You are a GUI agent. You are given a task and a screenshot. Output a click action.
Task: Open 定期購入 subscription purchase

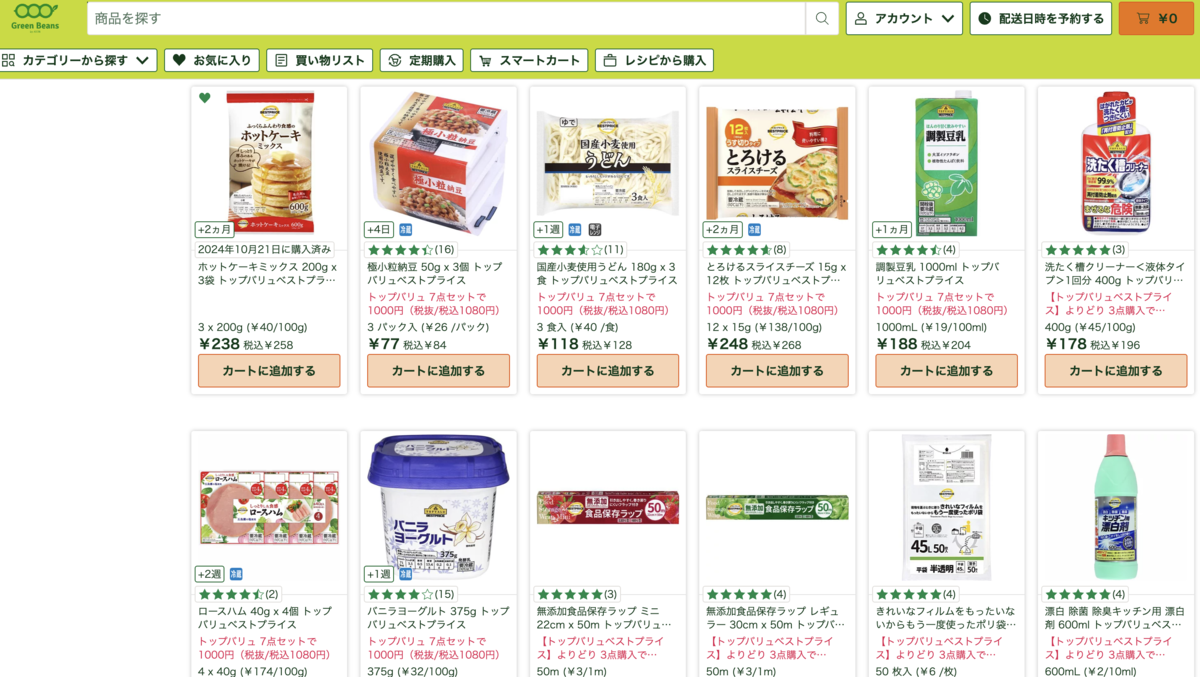[421, 60]
